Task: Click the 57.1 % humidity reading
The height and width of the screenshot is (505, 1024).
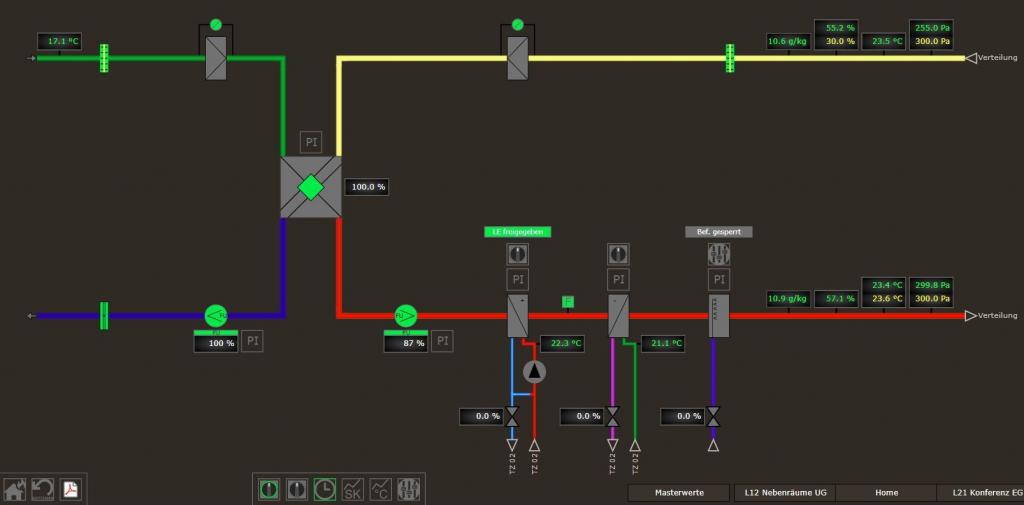Action: coord(836,299)
